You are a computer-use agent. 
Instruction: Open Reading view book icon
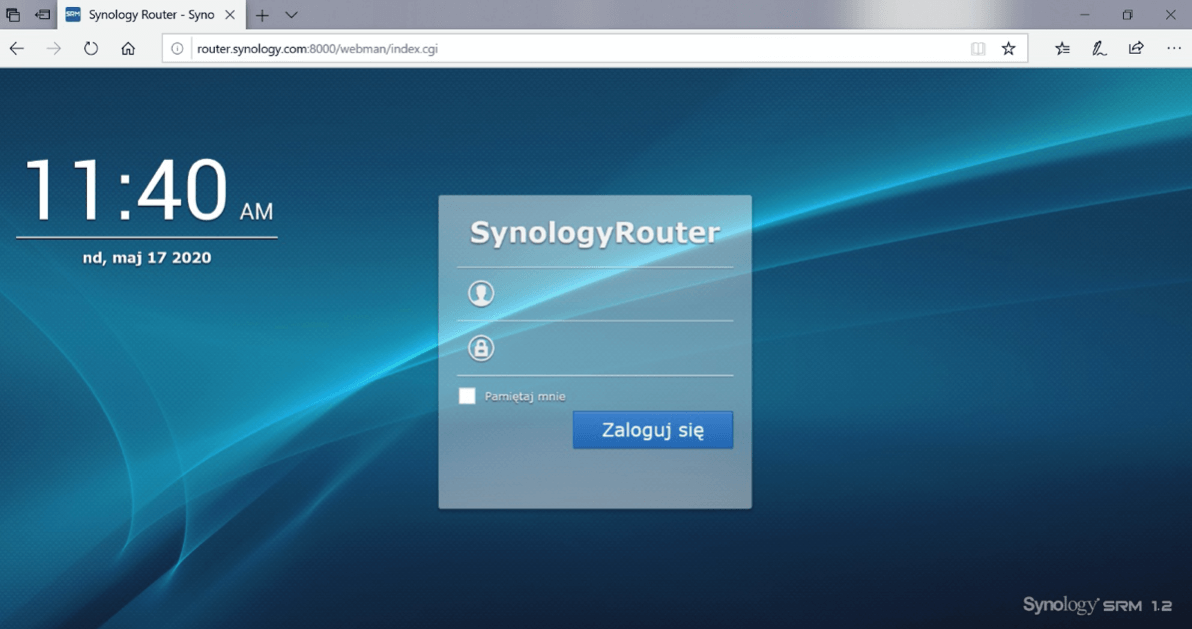tap(978, 48)
